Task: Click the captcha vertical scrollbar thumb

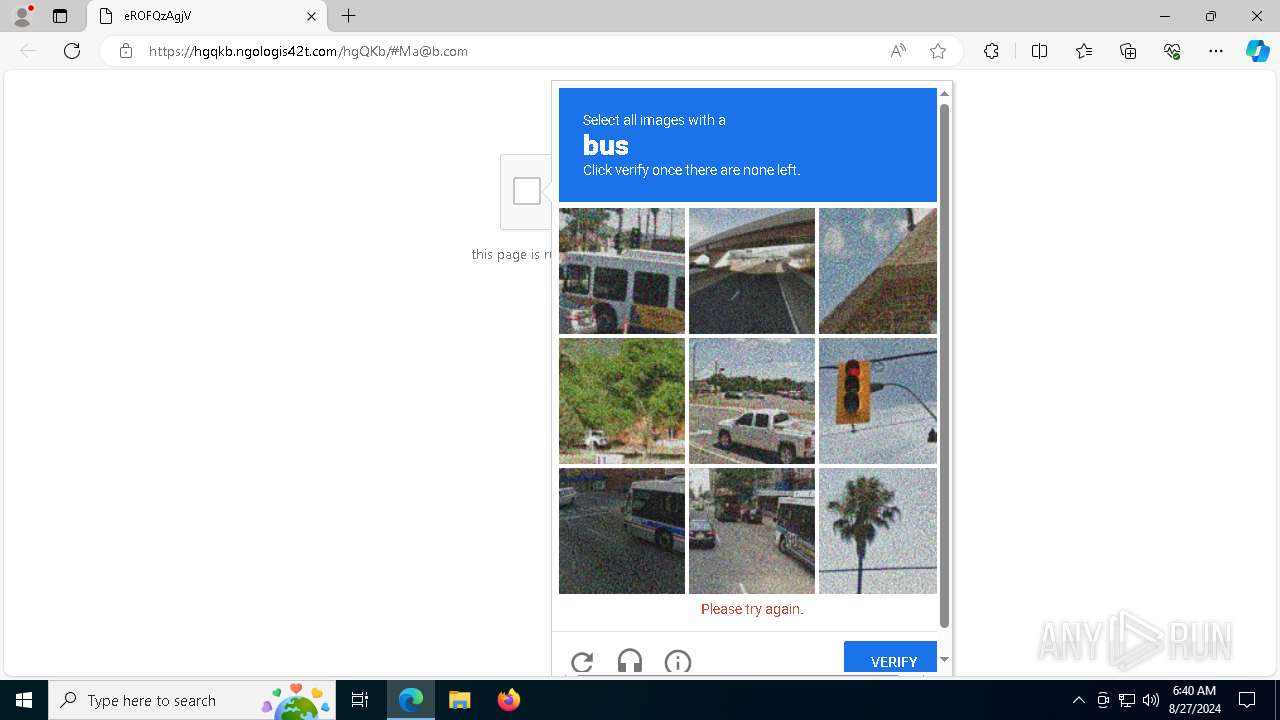Action: point(944,365)
